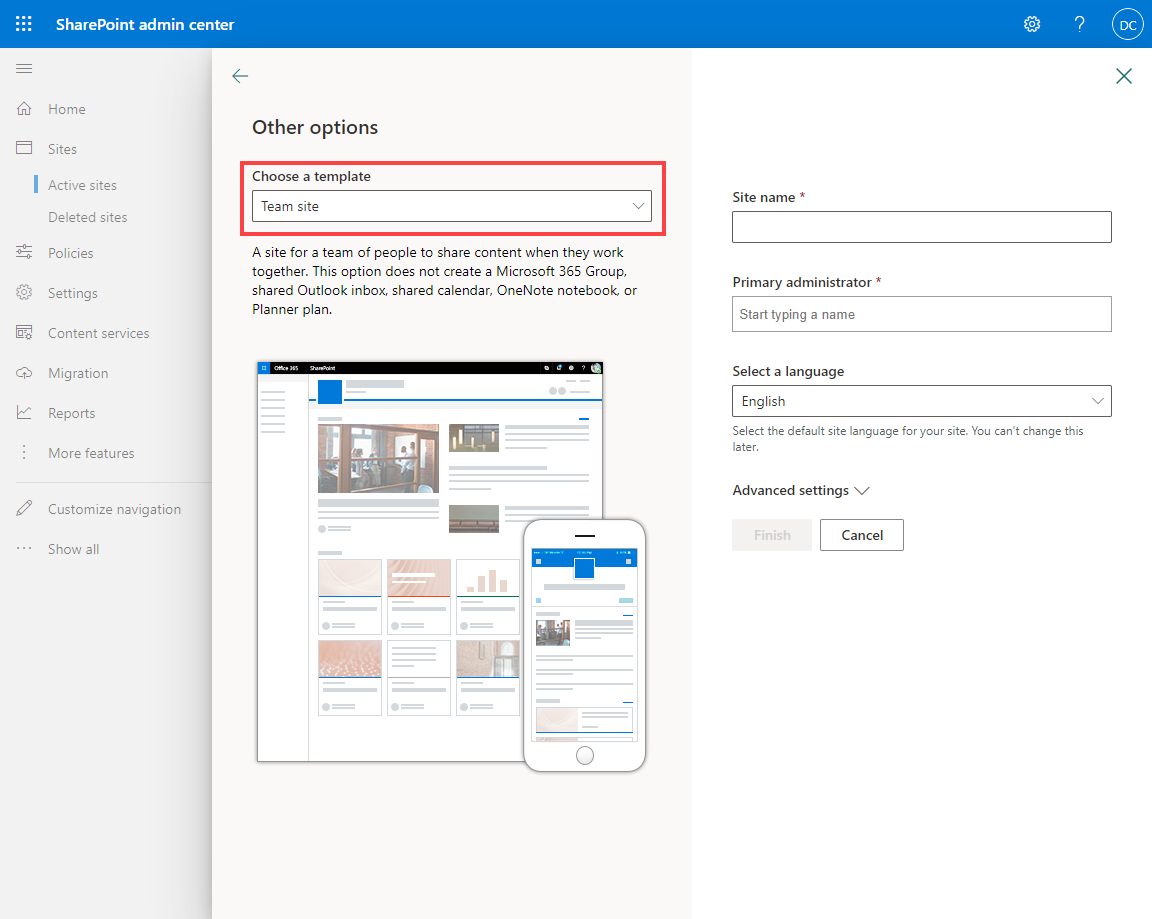
Task: Open the DC account avatar
Action: [1128, 24]
